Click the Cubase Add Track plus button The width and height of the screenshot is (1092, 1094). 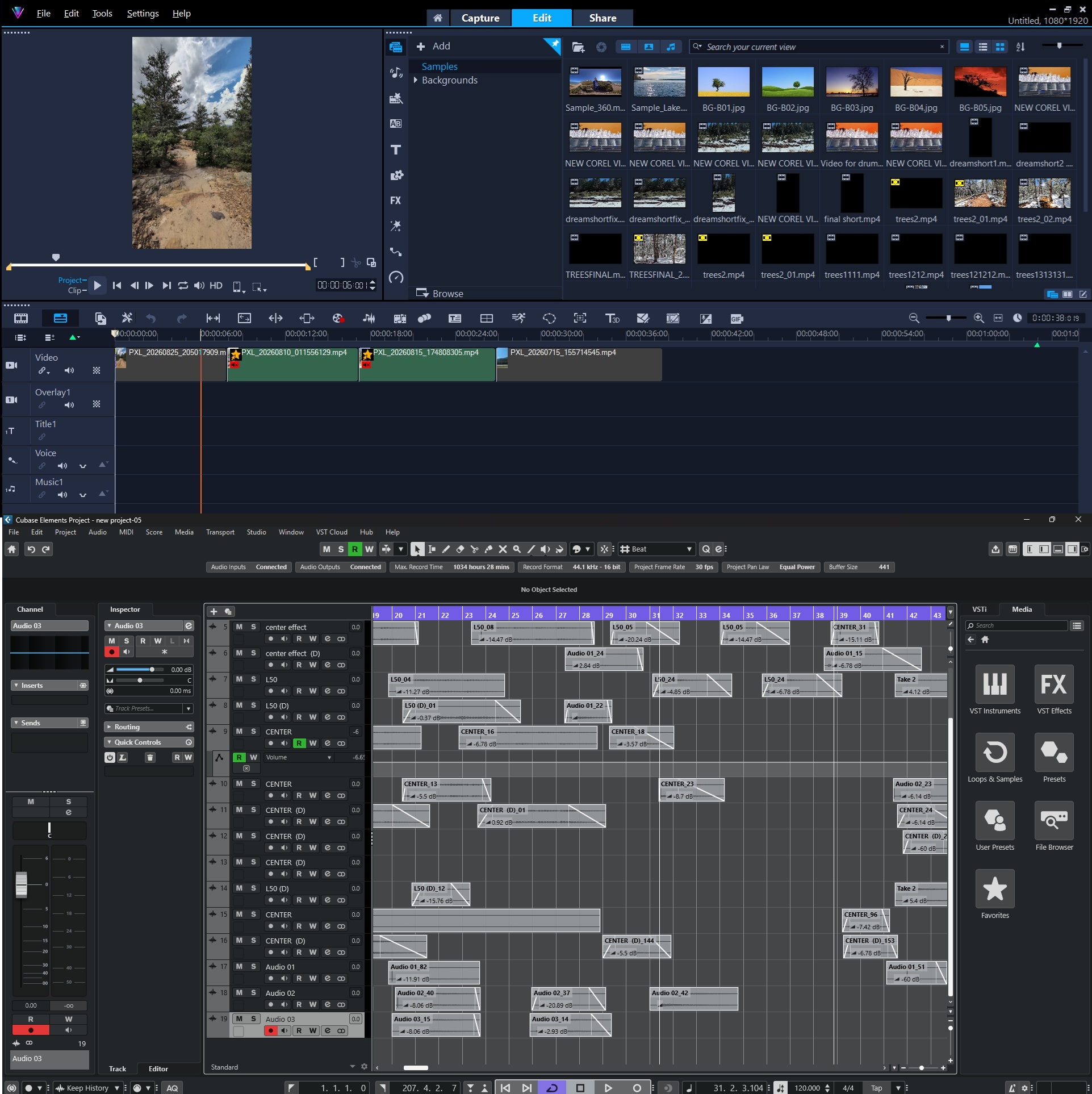pyautogui.click(x=214, y=612)
